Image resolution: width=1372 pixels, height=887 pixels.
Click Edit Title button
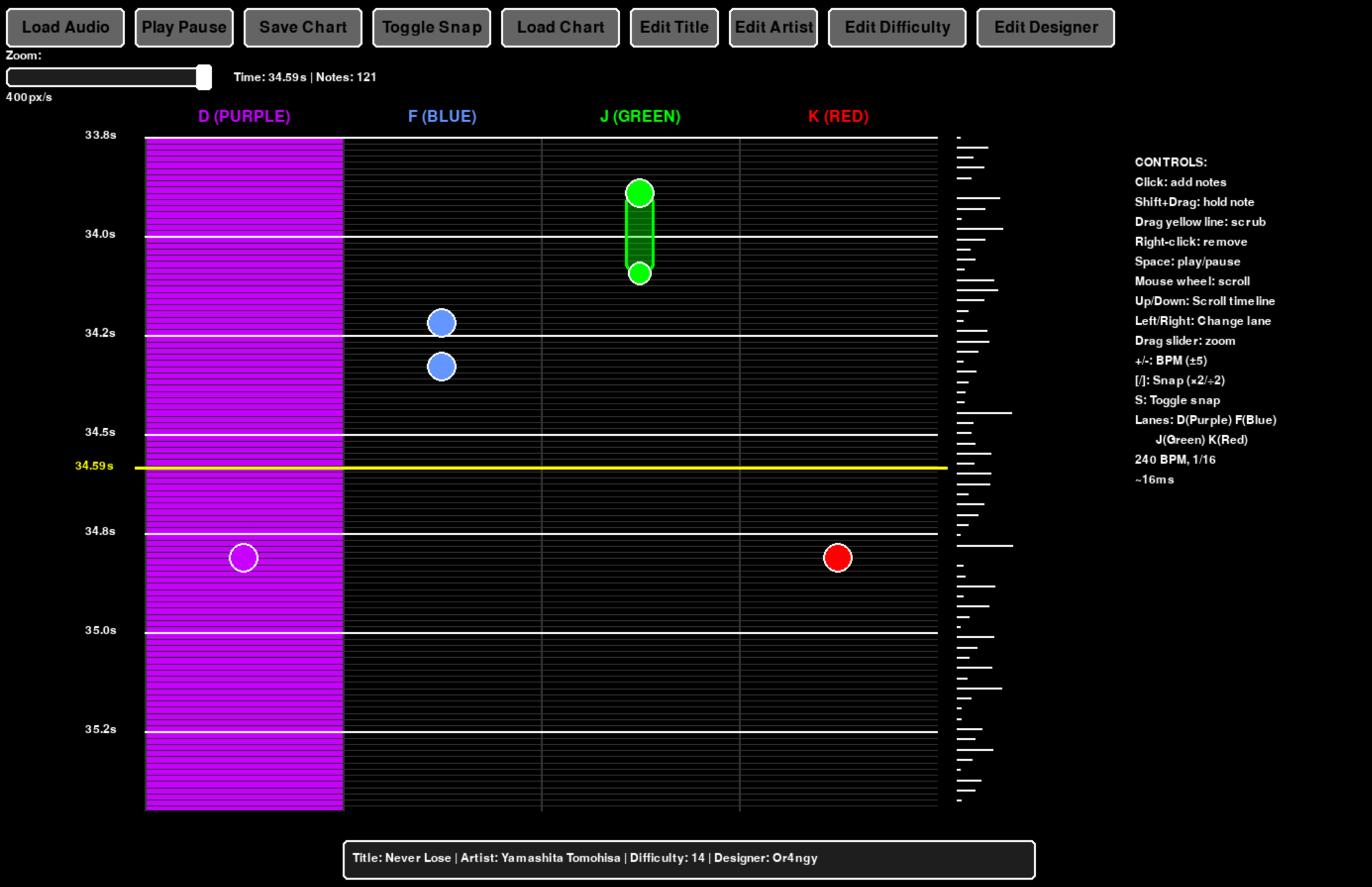pyautogui.click(x=673, y=28)
